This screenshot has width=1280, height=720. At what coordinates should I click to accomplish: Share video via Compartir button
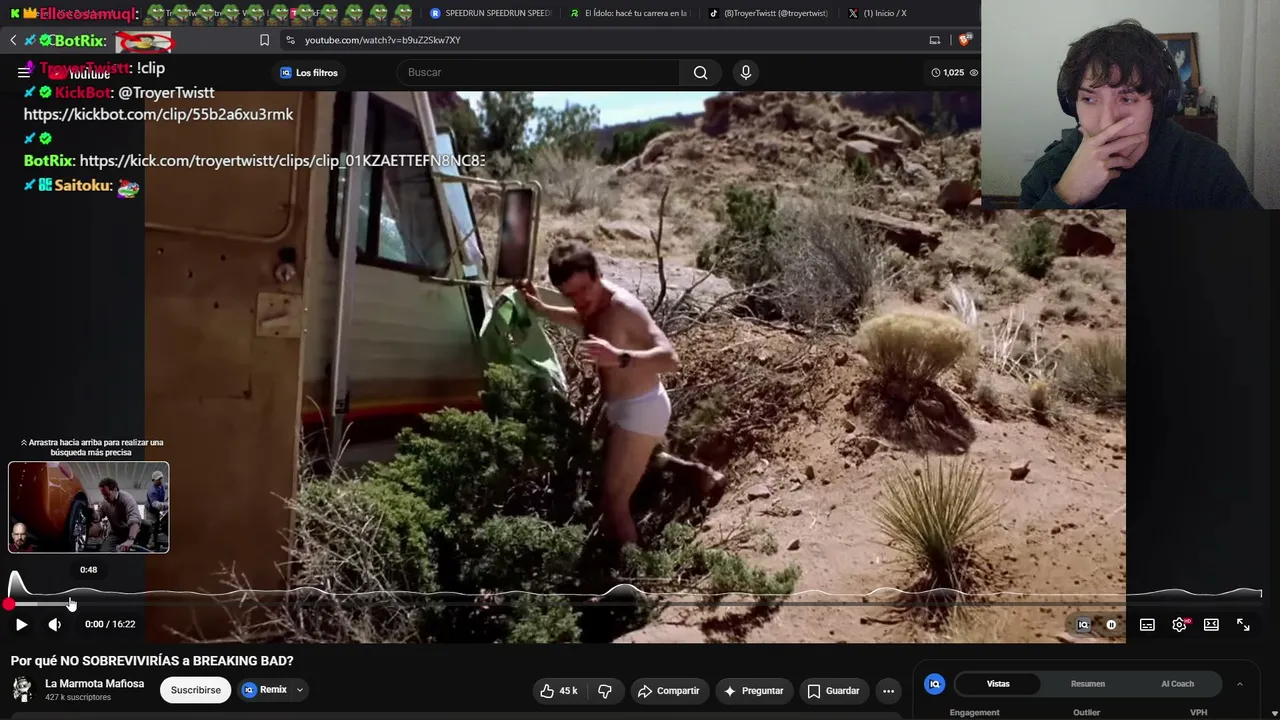tap(668, 691)
